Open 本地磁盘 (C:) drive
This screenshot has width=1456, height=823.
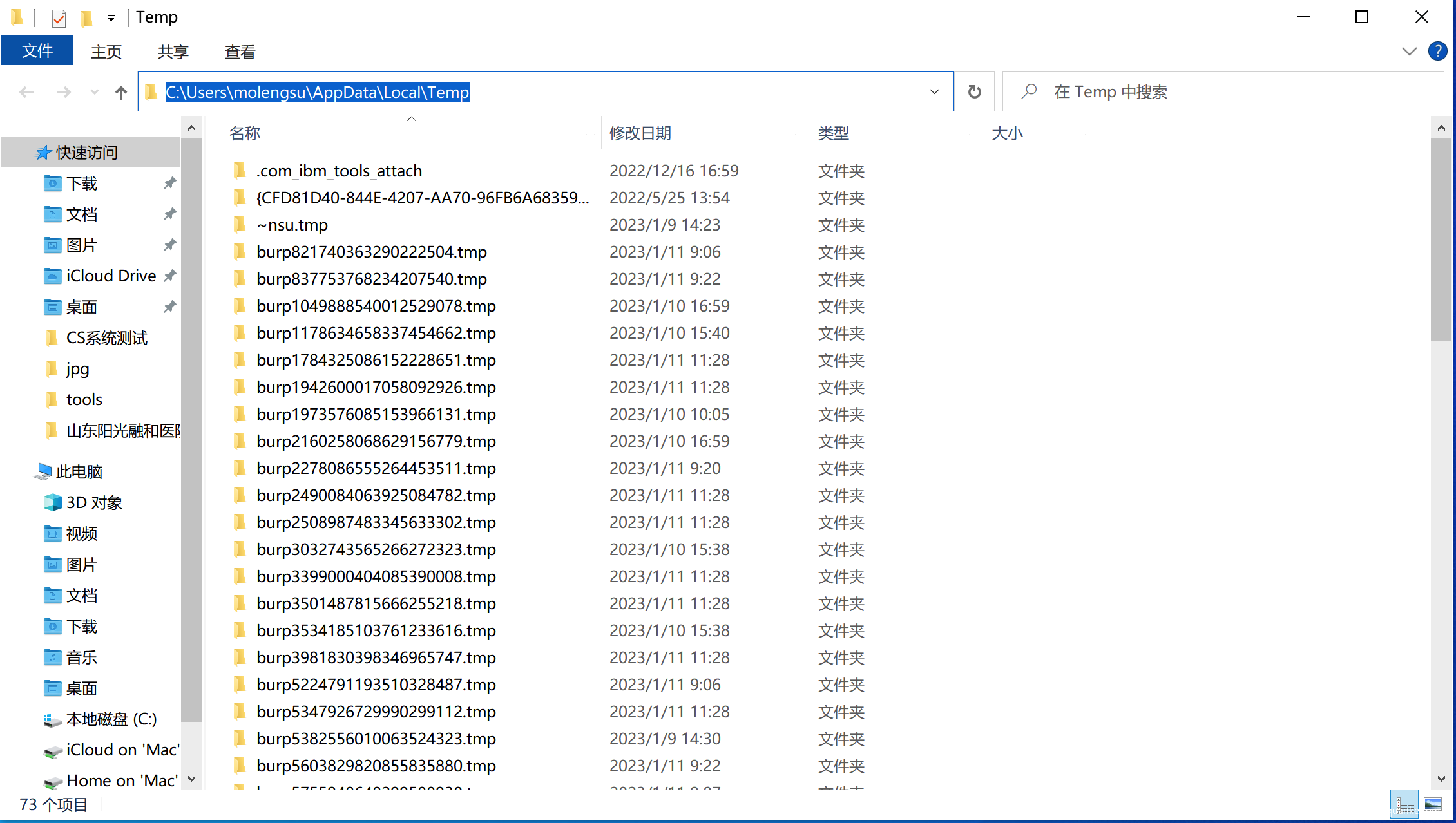111,719
